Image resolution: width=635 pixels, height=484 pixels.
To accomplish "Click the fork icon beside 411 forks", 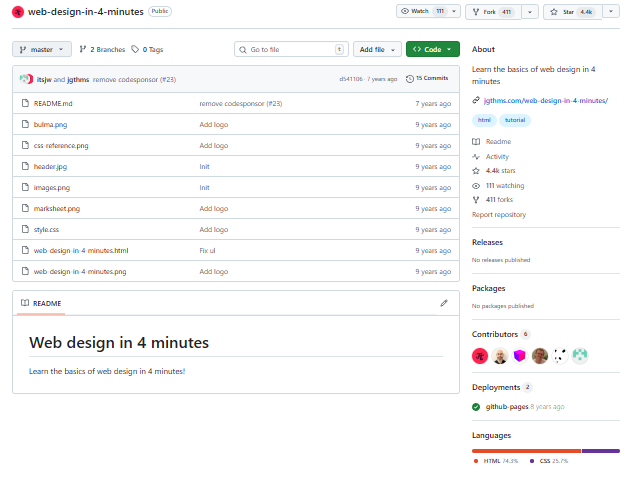I will click(476, 199).
